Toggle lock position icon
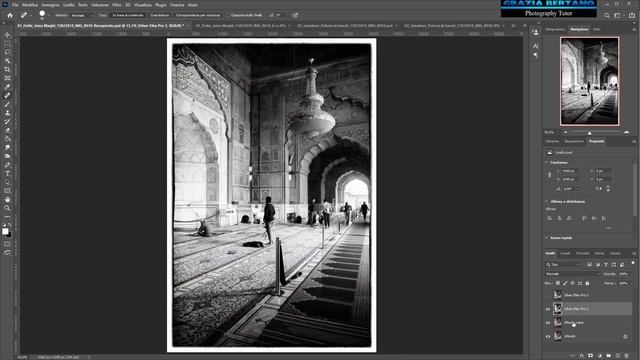Image resolution: width=640 pixels, height=360 pixels. click(x=572, y=283)
